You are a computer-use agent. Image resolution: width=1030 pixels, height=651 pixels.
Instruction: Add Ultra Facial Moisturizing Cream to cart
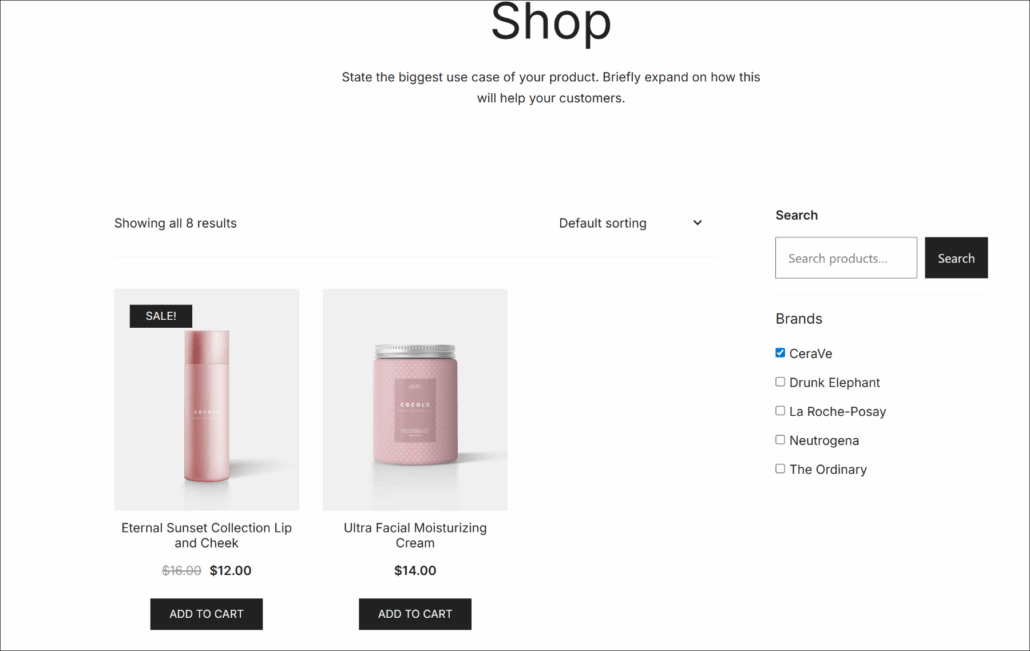tap(414, 613)
